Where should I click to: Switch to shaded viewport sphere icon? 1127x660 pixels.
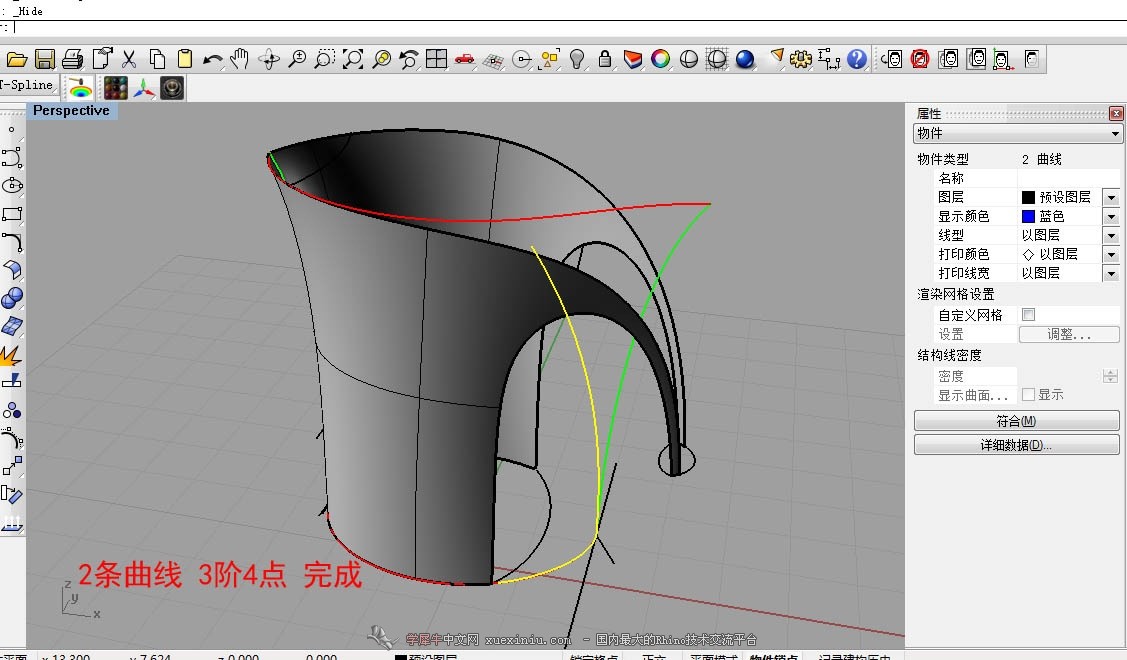click(x=689, y=59)
